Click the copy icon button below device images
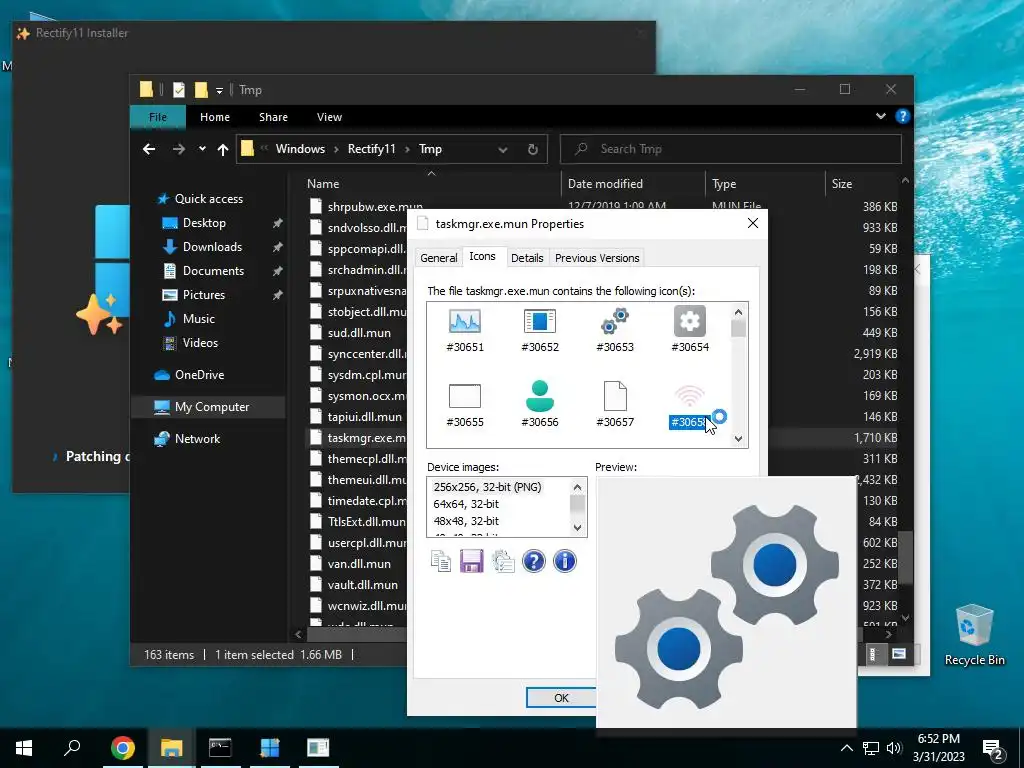The width and height of the screenshot is (1024, 768). pyautogui.click(x=441, y=561)
